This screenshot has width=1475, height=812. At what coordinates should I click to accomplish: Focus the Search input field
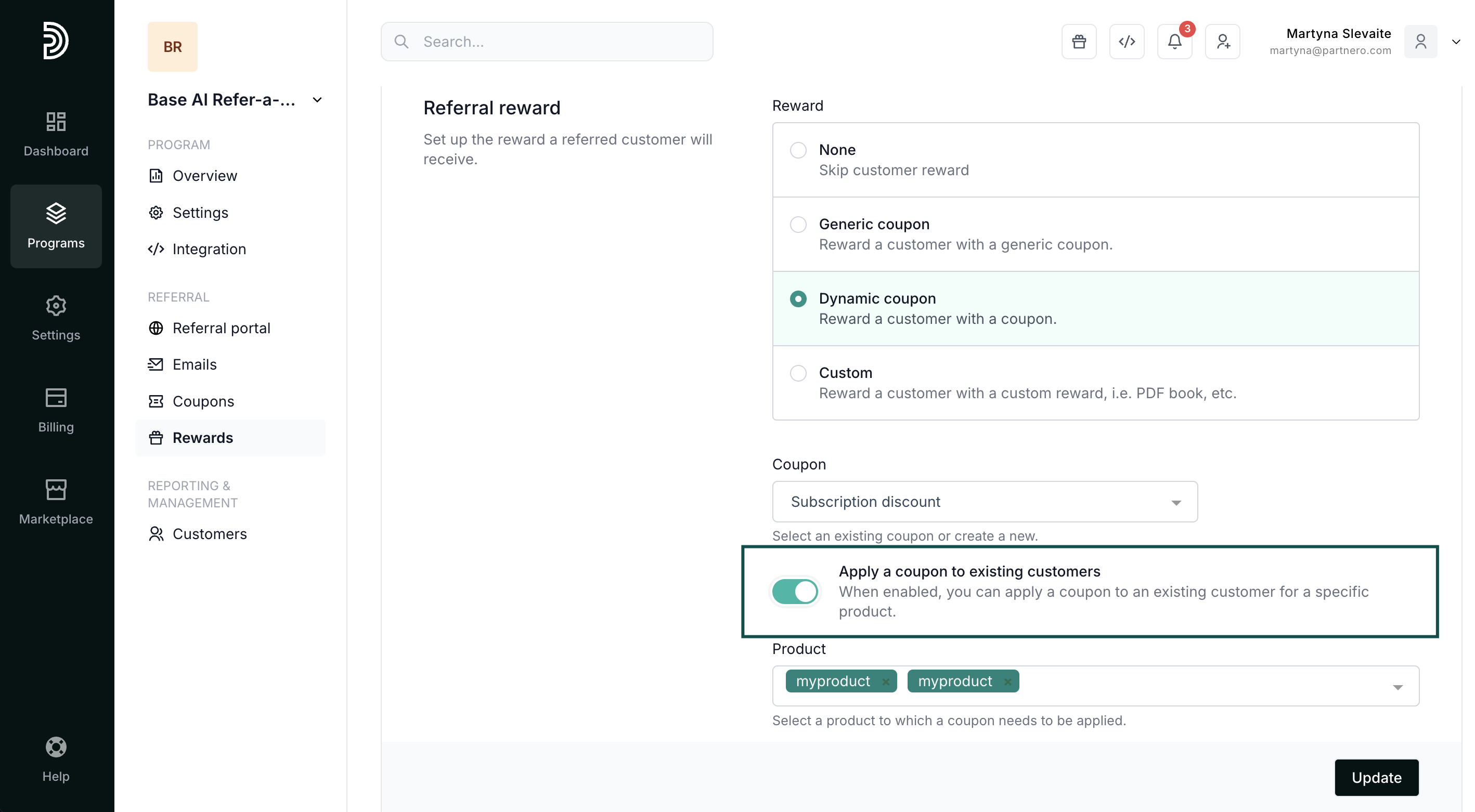coord(547,42)
